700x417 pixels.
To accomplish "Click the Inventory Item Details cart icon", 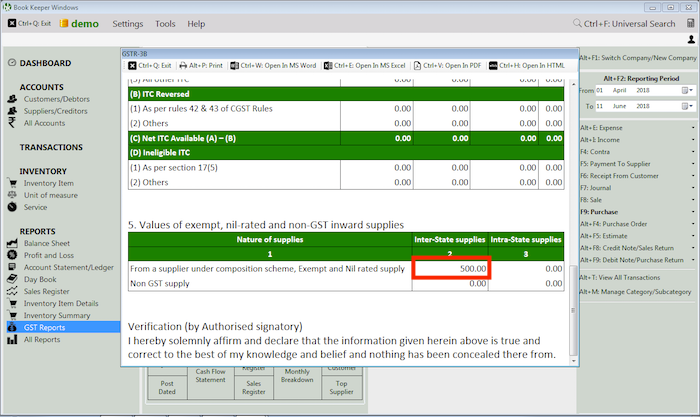I will 12,303.
